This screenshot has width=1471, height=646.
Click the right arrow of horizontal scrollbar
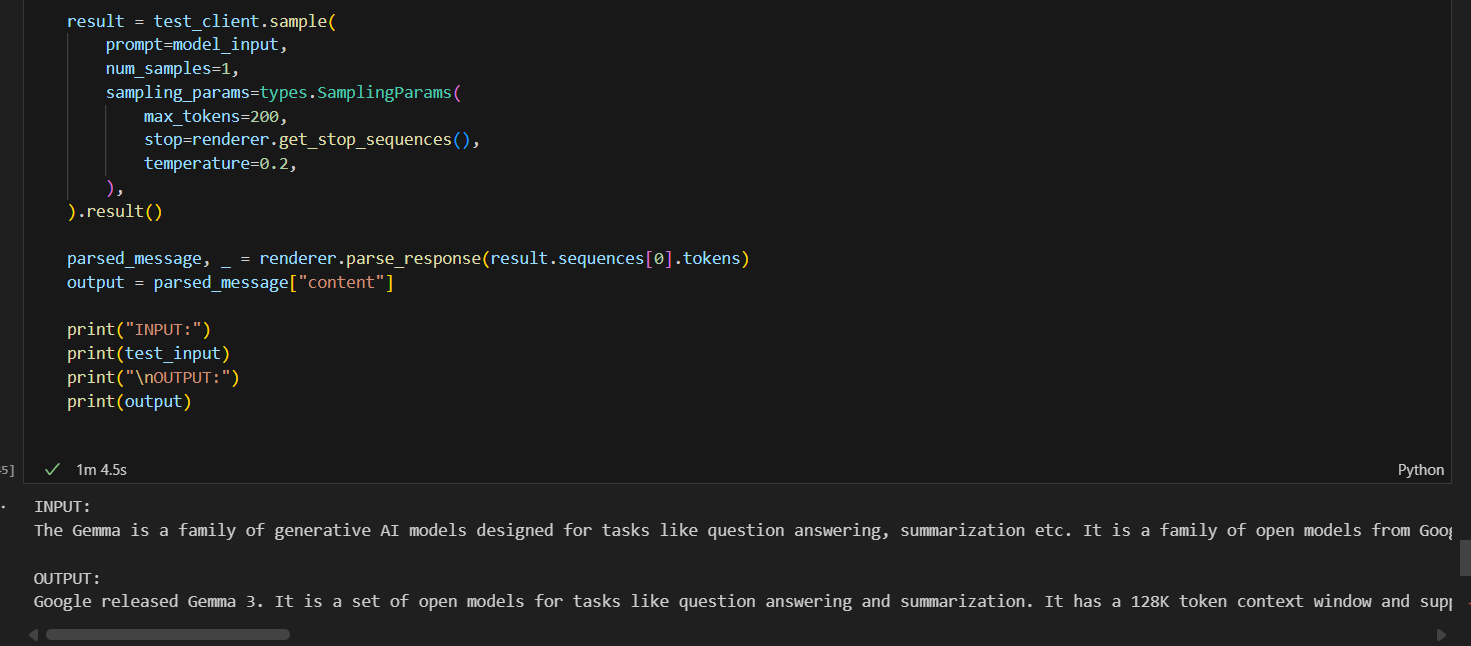pos(1441,634)
